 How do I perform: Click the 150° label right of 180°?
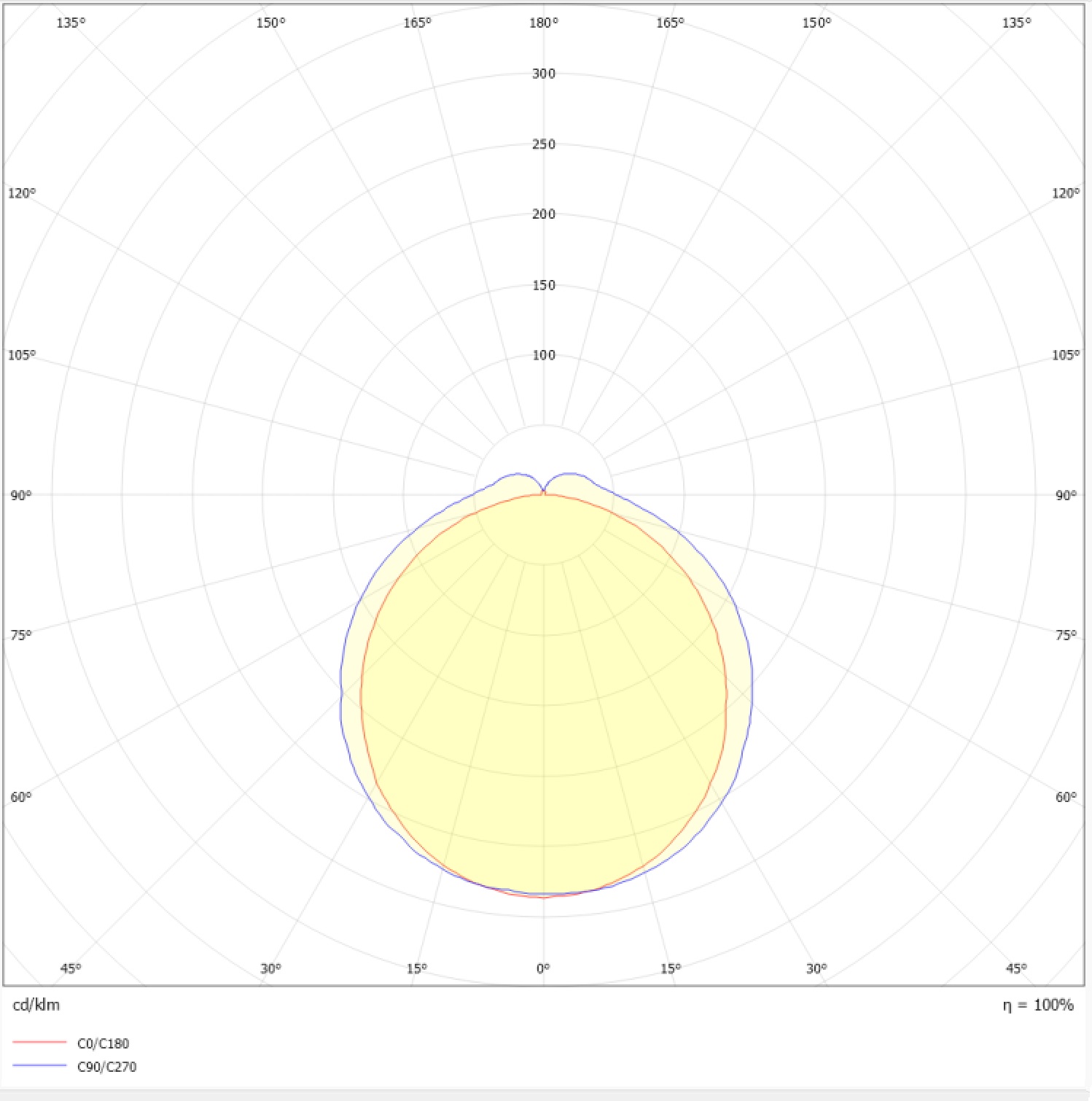pyautogui.click(x=816, y=23)
